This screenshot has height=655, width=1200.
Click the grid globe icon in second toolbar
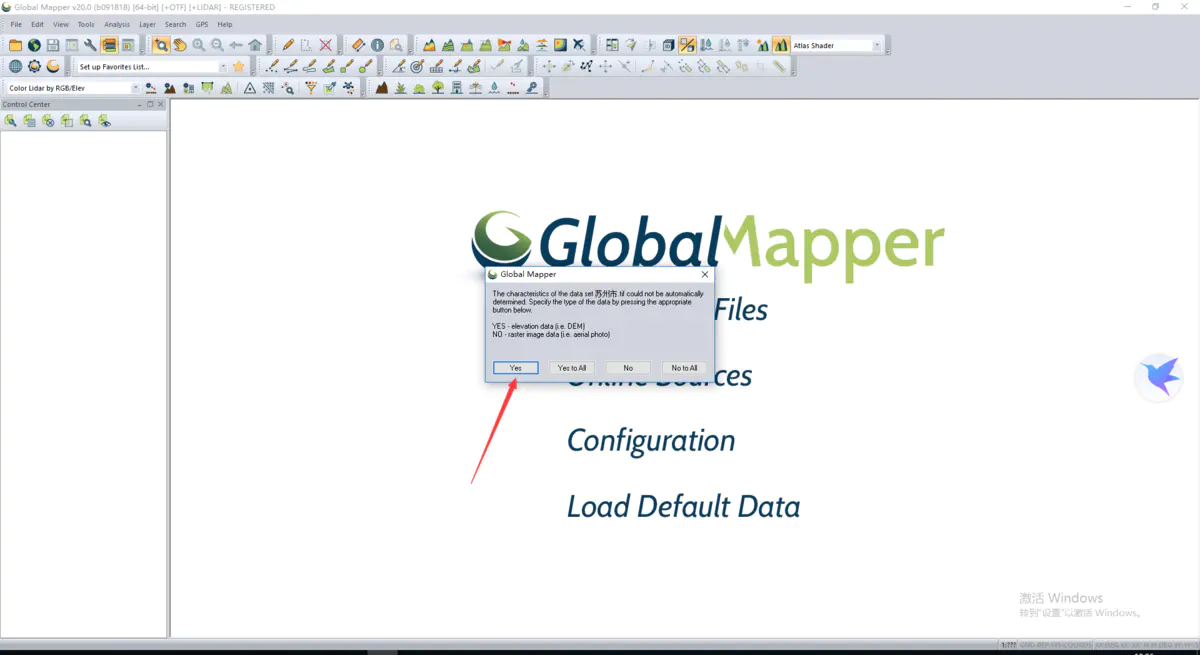tap(15, 66)
